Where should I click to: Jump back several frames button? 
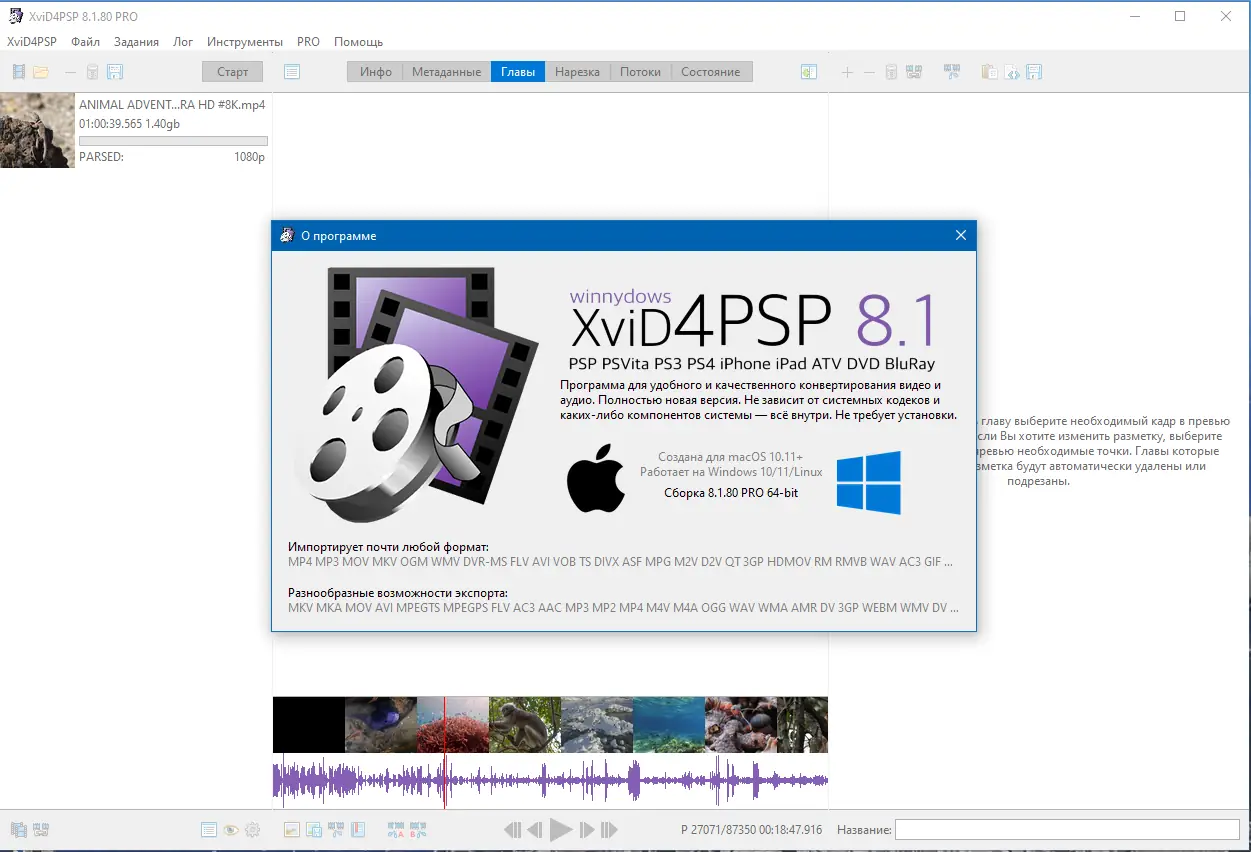tap(512, 829)
